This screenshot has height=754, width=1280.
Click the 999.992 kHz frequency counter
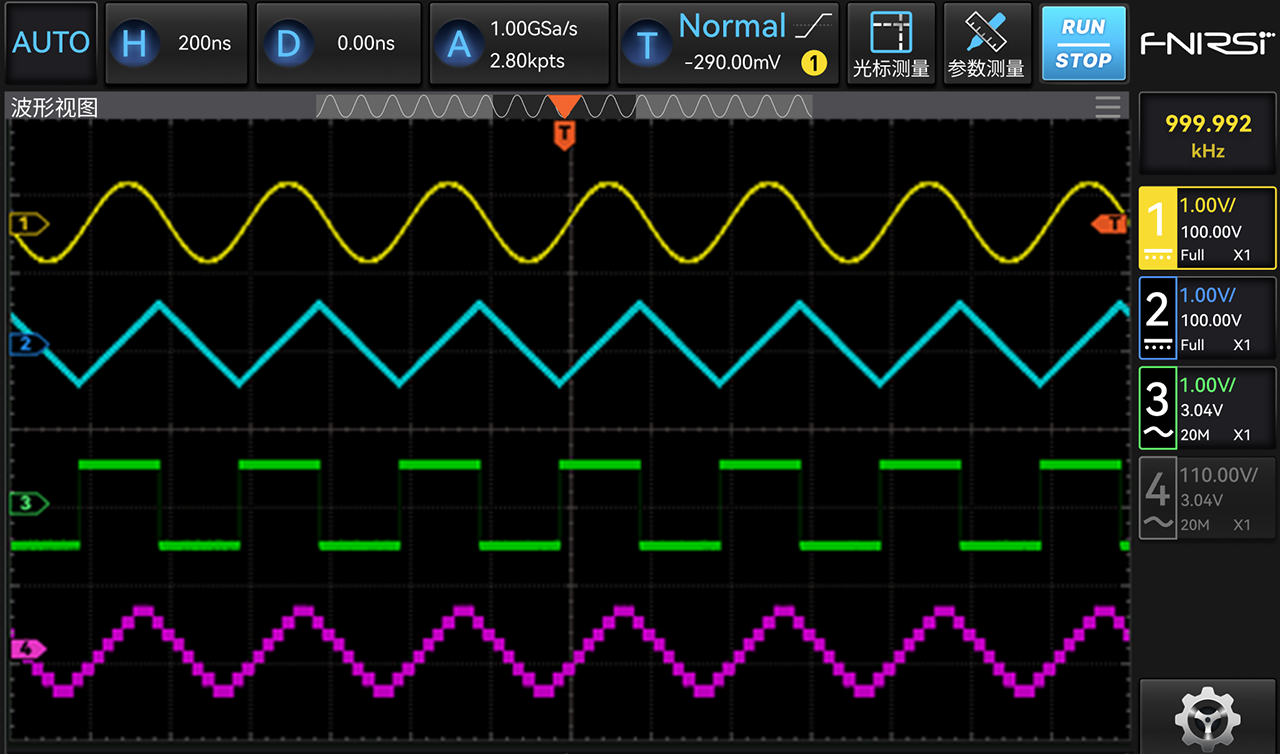[1208, 136]
